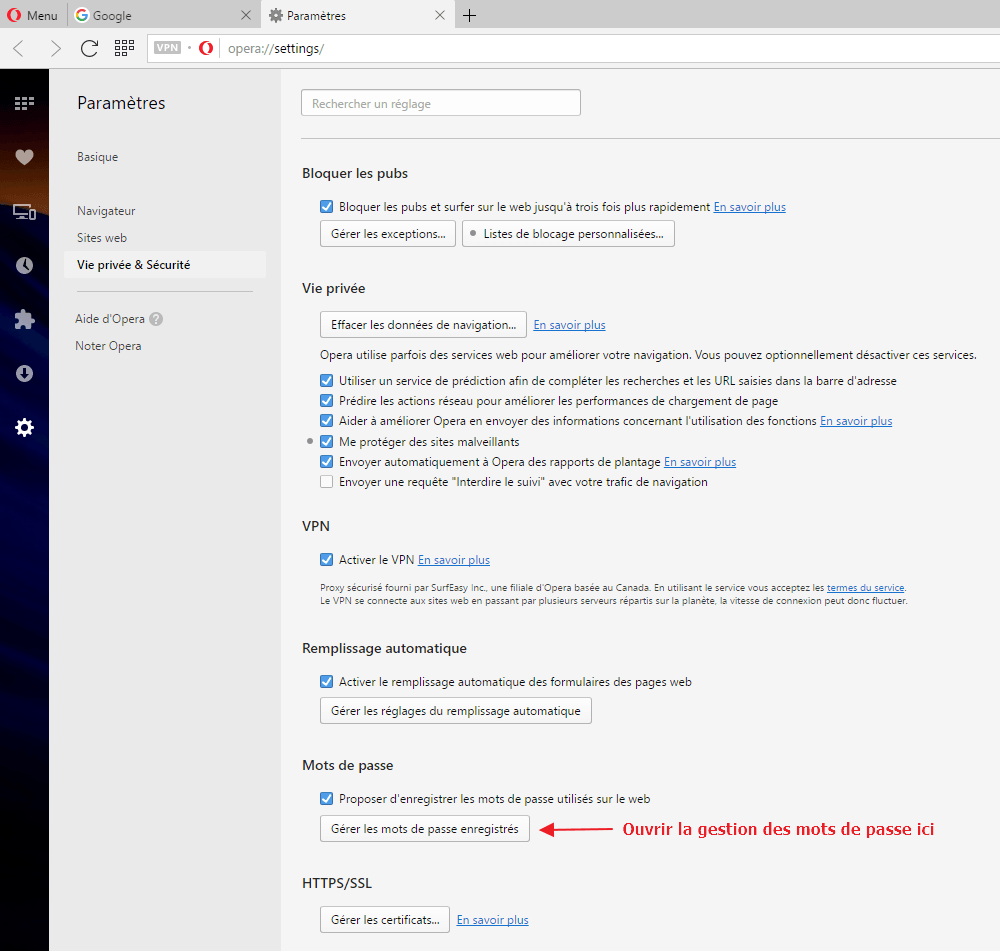This screenshot has width=1000, height=951.
Task: Open Speed Dial from the sidebar
Action: point(24,102)
